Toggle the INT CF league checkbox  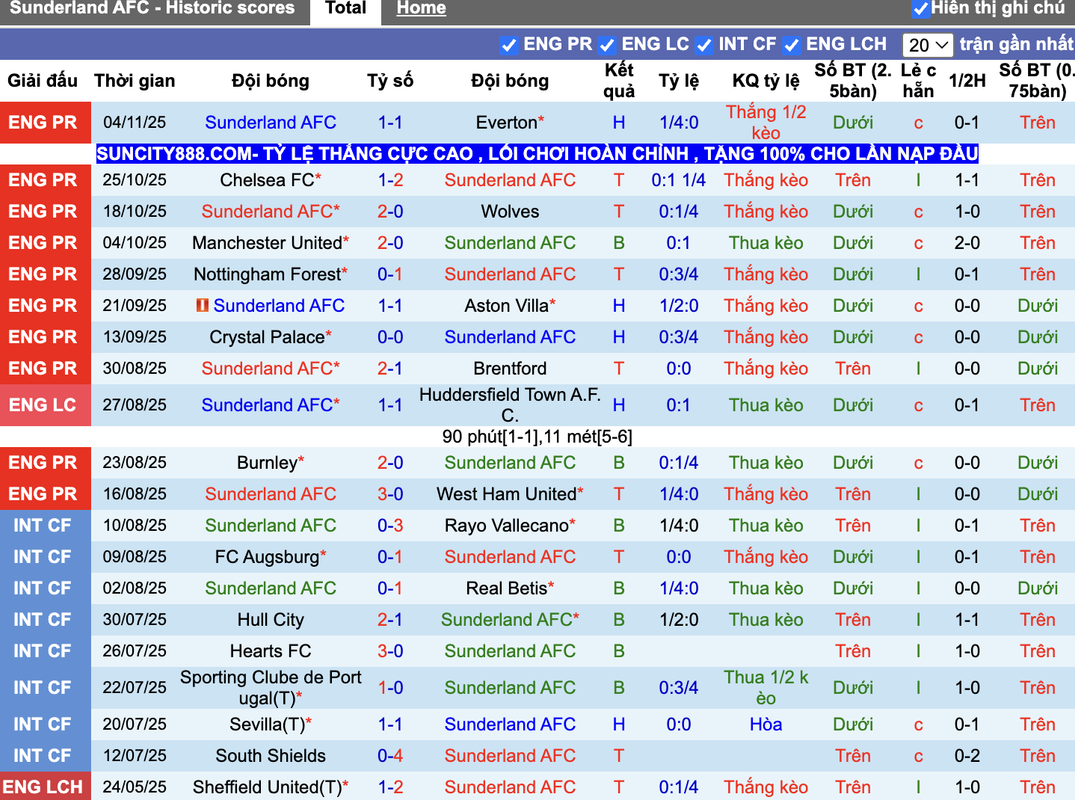(704, 45)
